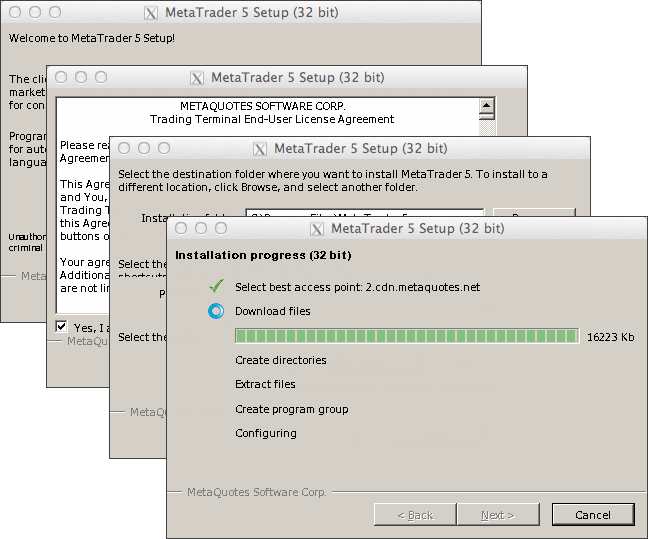648x539 pixels.
Task: Click Cancel in the installation progress window
Action: (x=593, y=515)
